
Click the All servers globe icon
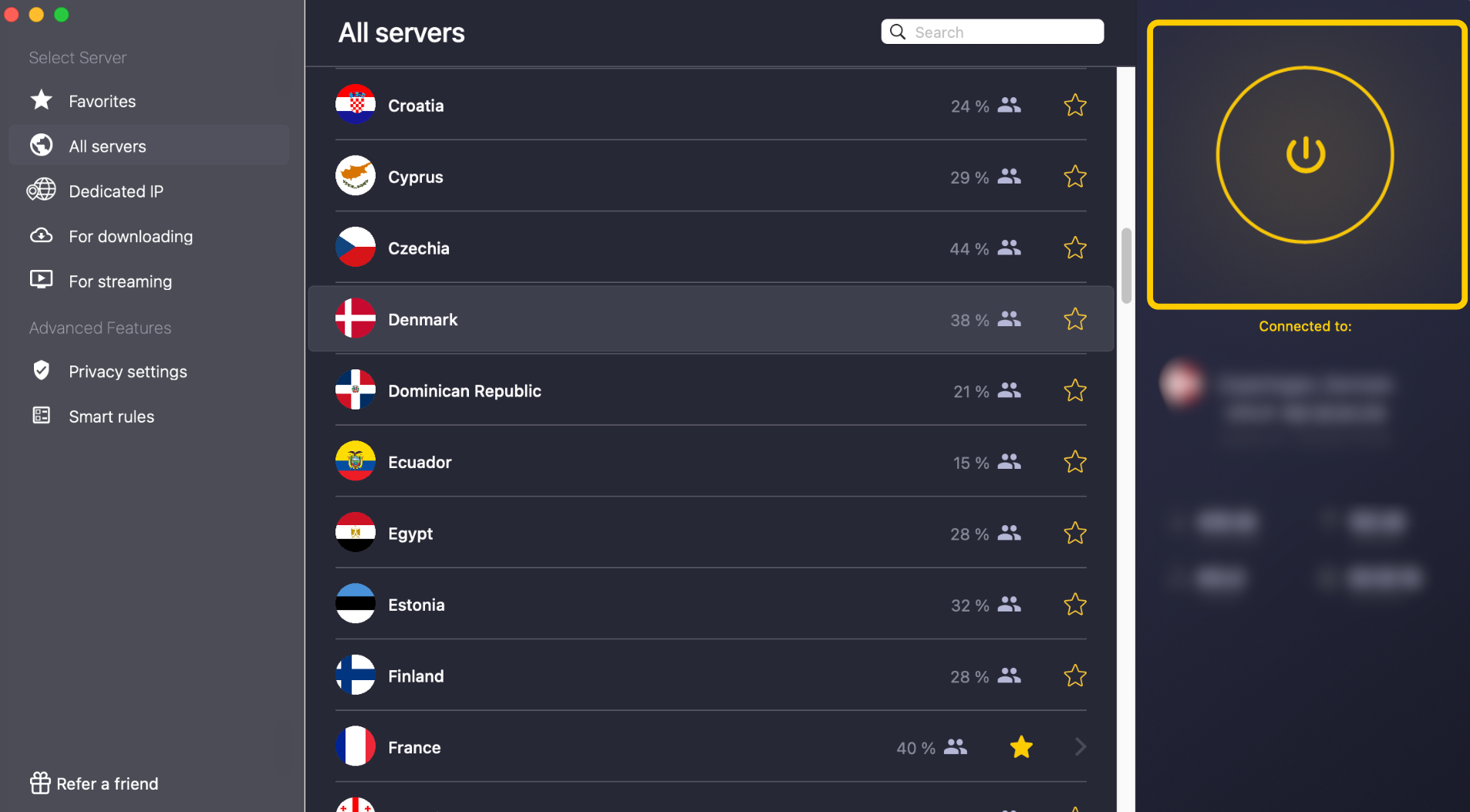click(41, 145)
